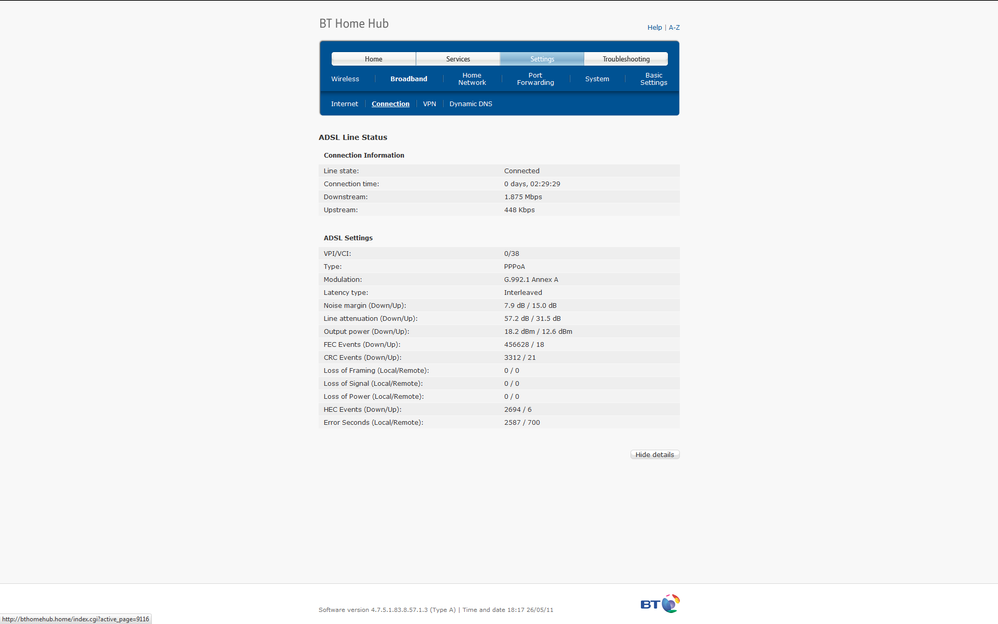
Task: Click the BT logo icon
Action: tap(660, 603)
